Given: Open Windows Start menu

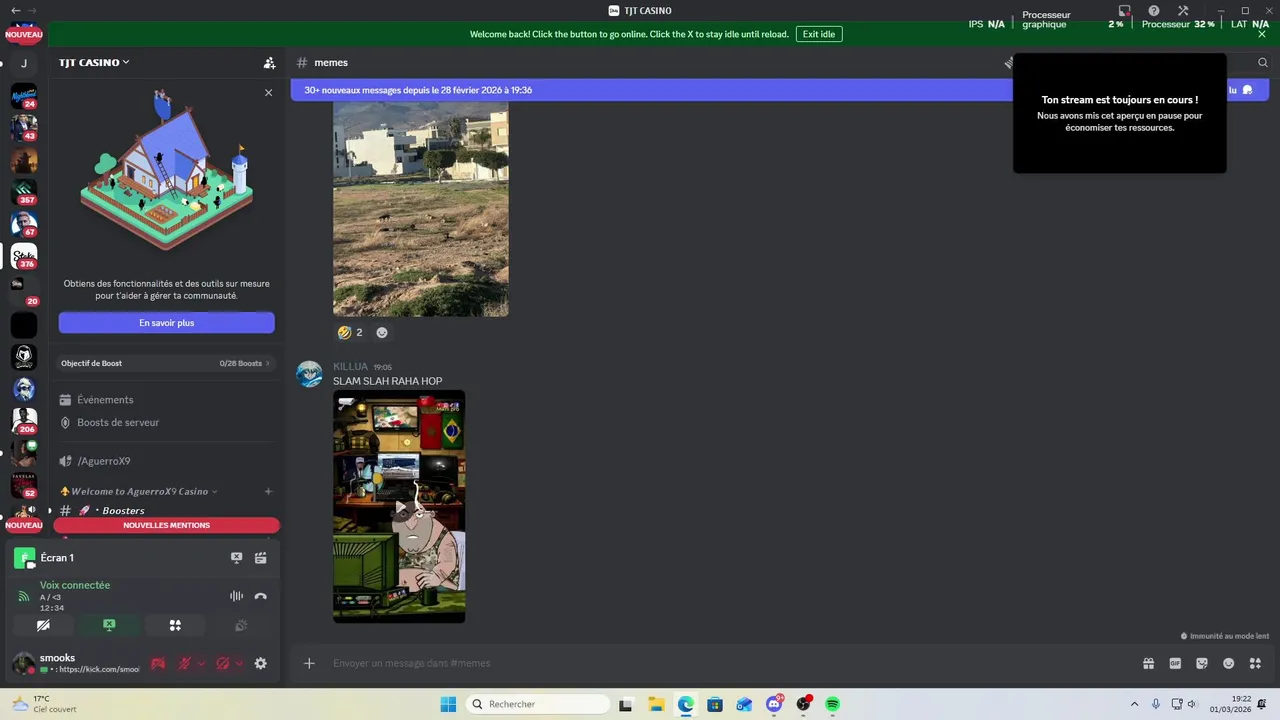Looking at the screenshot, I should (x=448, y=704).
